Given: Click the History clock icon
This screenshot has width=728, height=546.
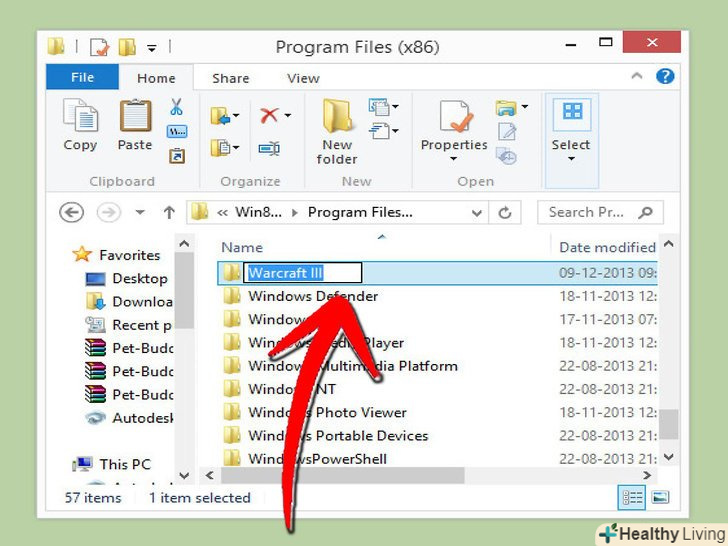Looking at the screenshot, I should [x=506, y=156].
